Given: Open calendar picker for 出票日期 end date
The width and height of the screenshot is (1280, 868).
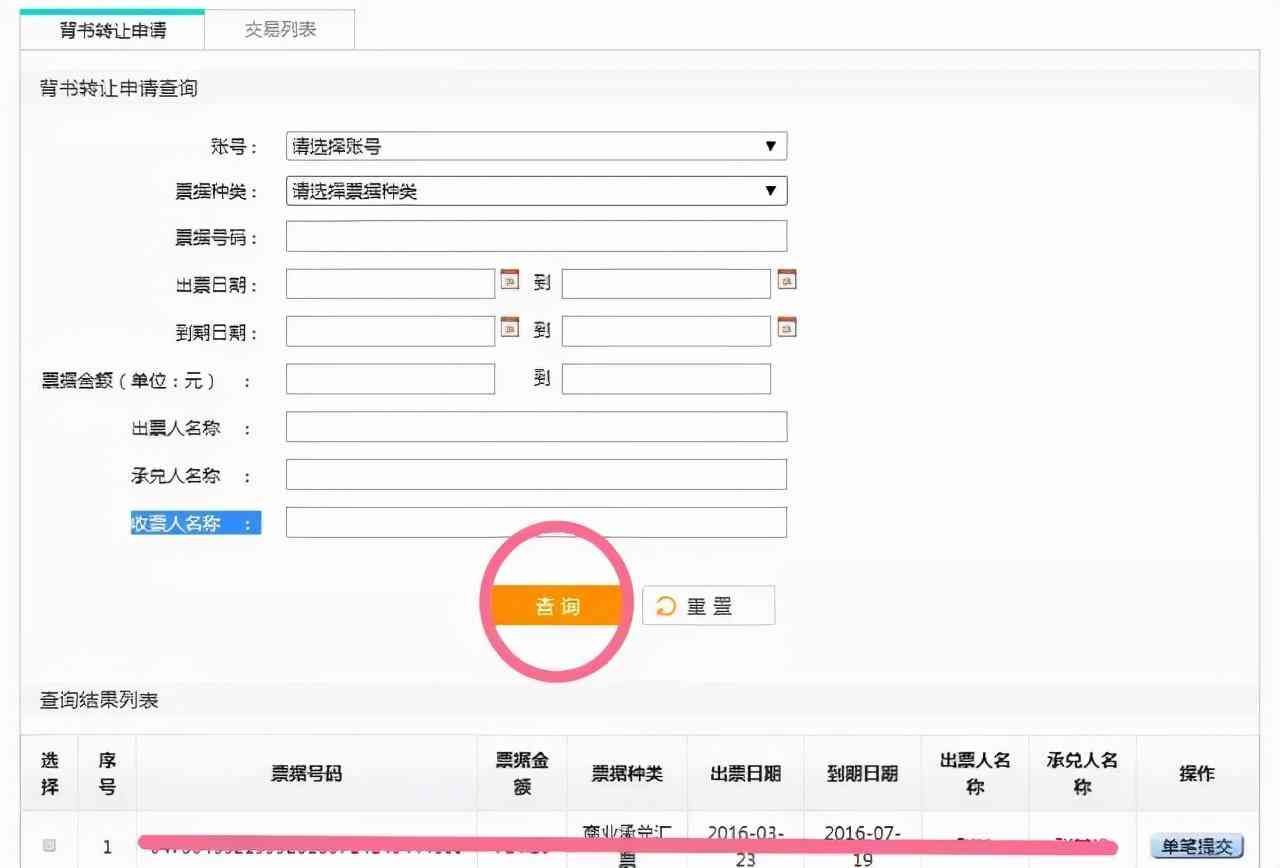Looking at the screenshot, I should point(786,282).
